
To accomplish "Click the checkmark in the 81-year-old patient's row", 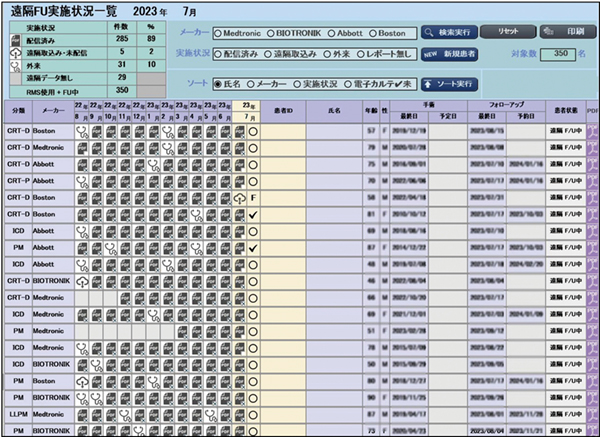I will click(254, 215).
